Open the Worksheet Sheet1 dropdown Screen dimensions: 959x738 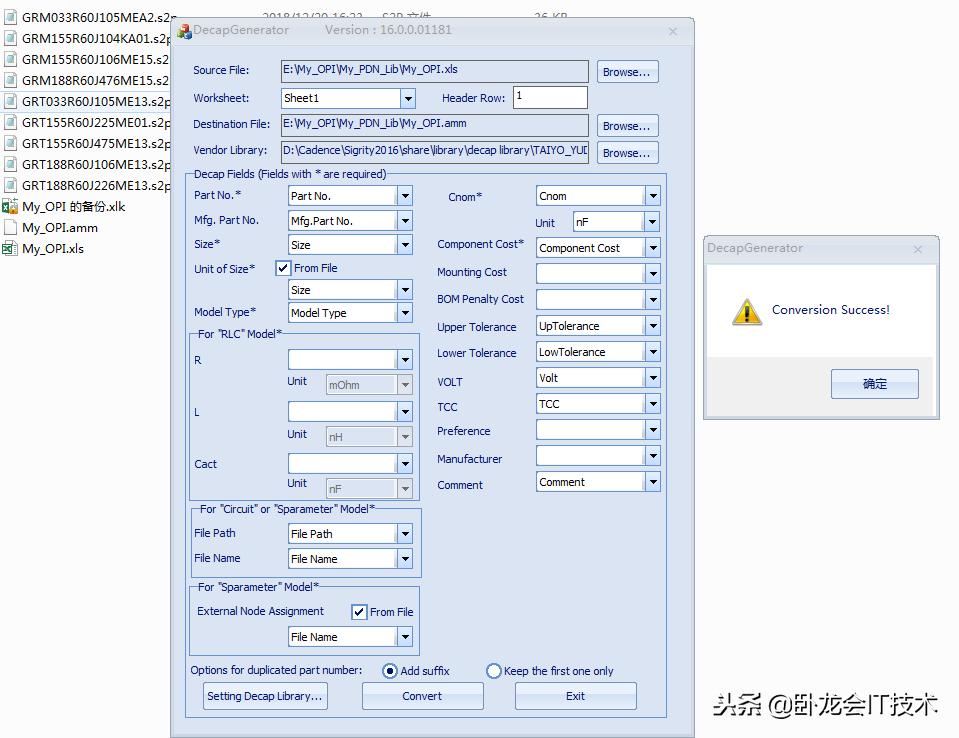pos(408,98)
